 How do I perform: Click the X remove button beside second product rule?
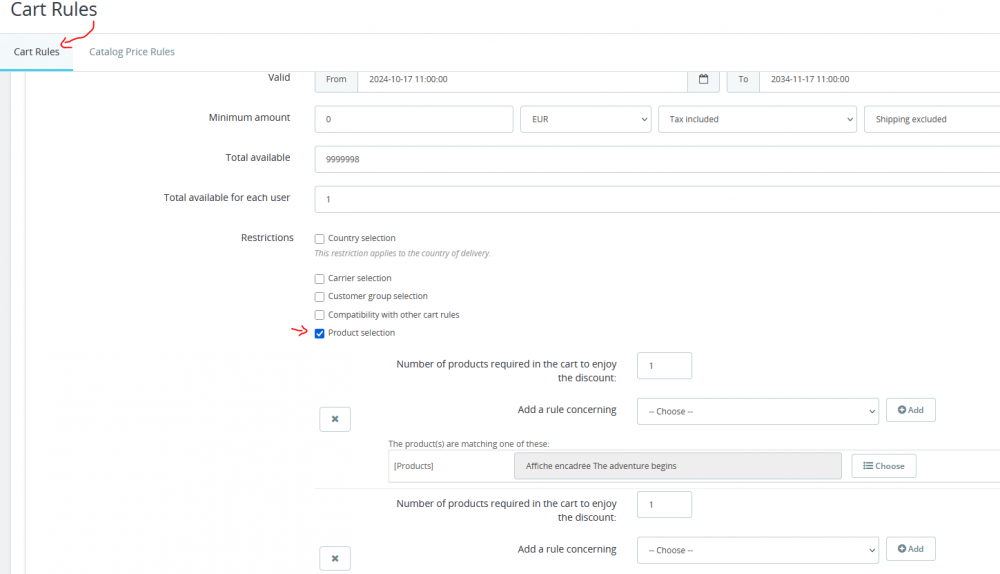point(335,558)
